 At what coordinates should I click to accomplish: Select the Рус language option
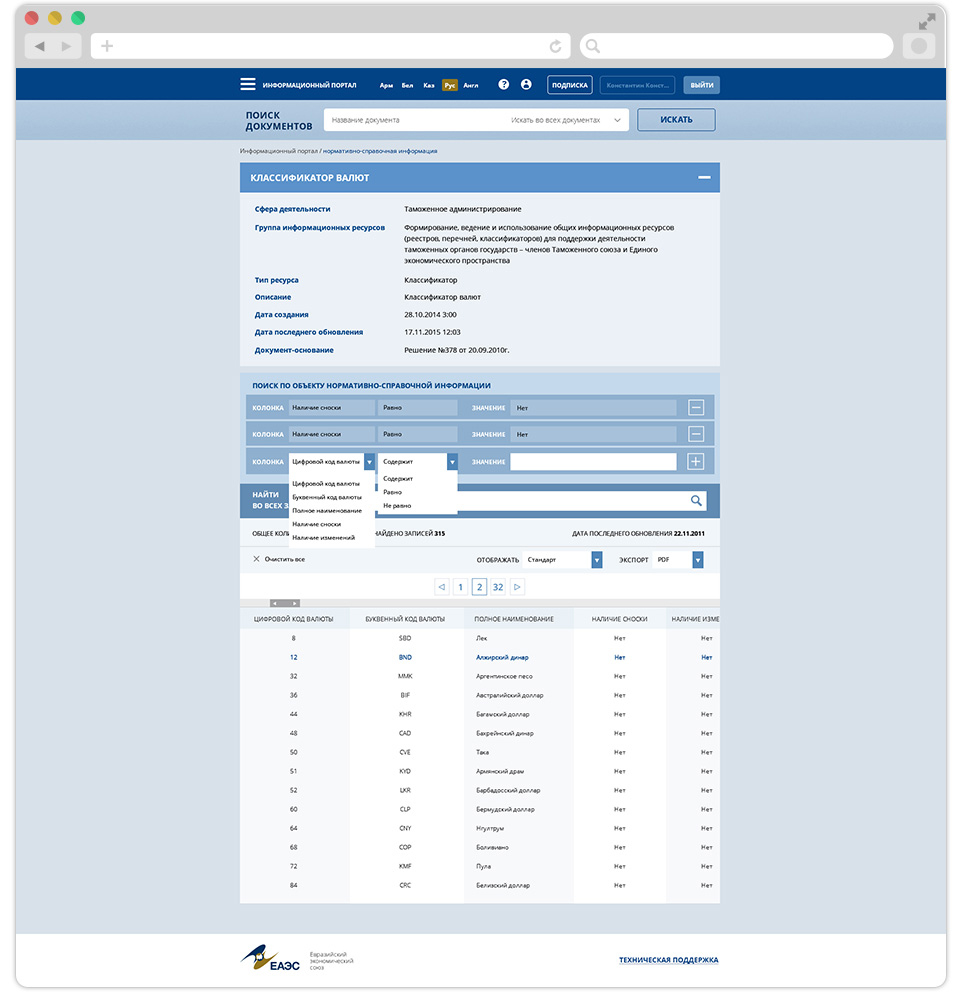[x=450, y=85]
